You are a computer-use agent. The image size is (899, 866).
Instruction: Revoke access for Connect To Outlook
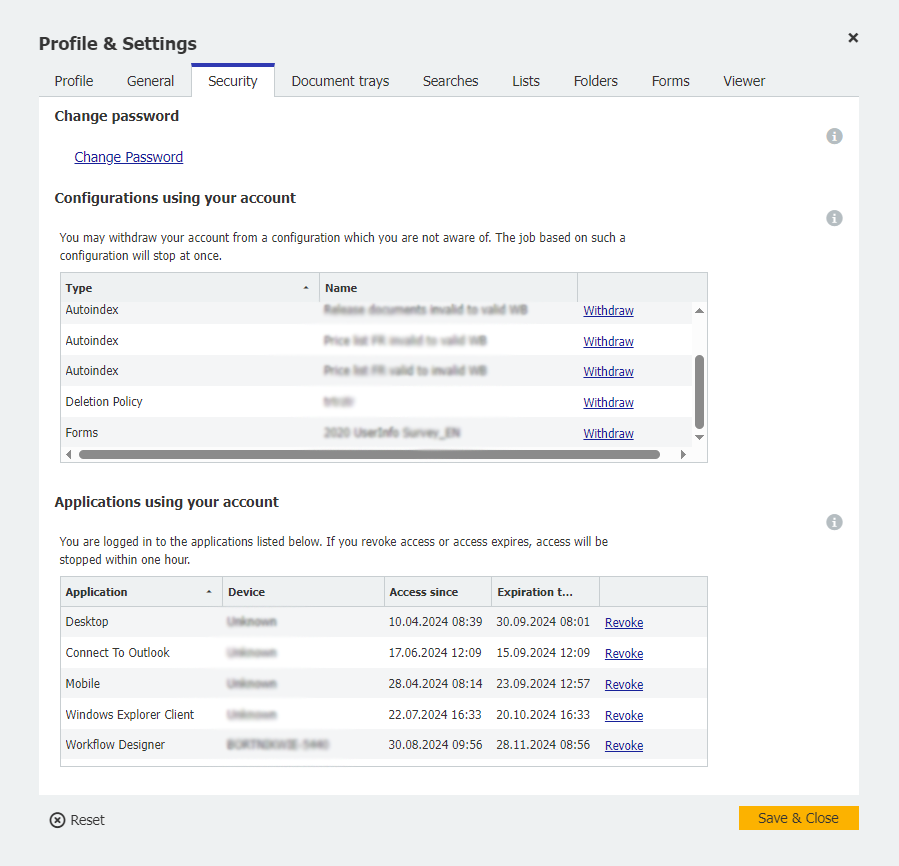623,653
